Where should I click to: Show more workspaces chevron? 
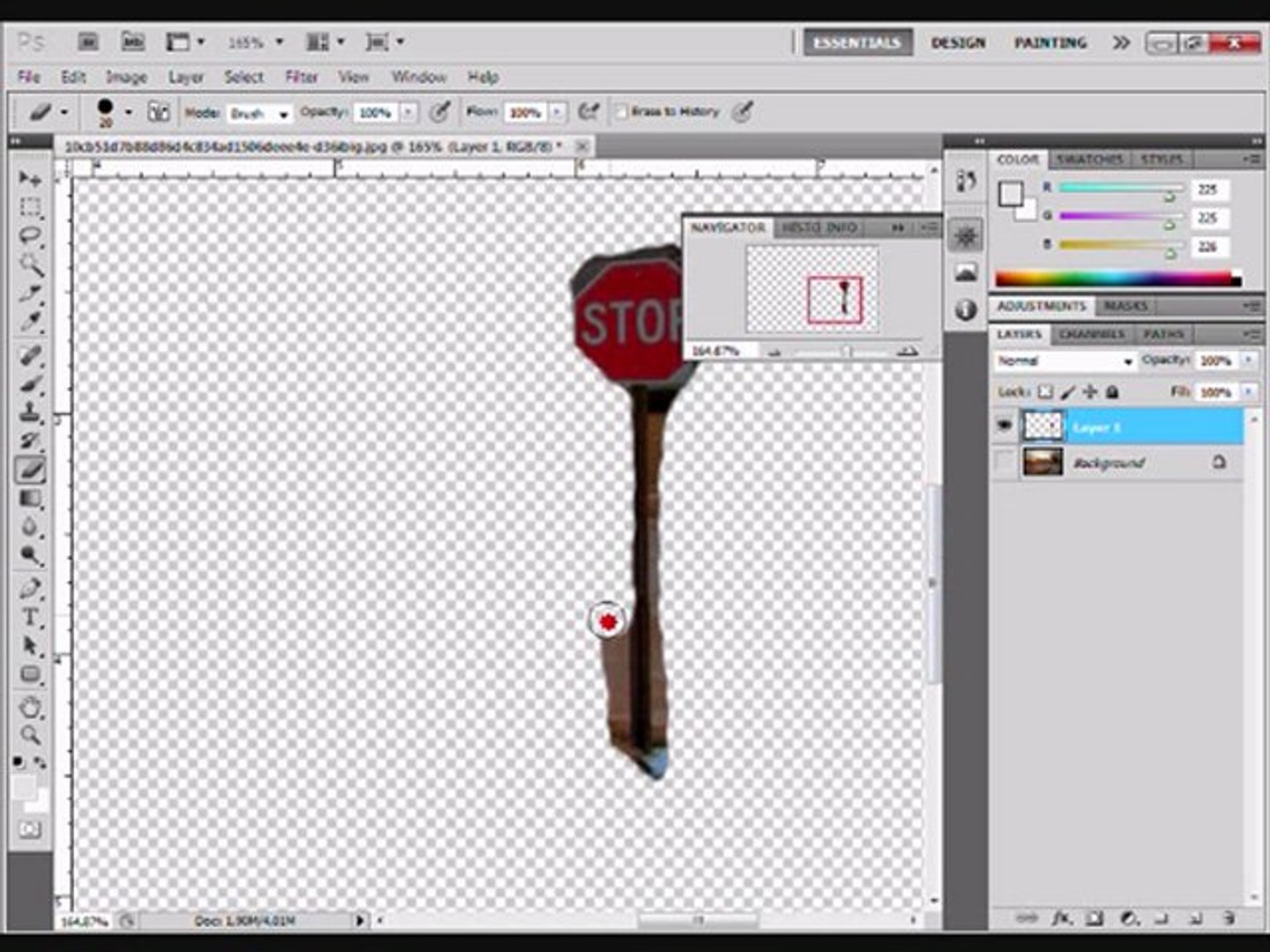1120,42
